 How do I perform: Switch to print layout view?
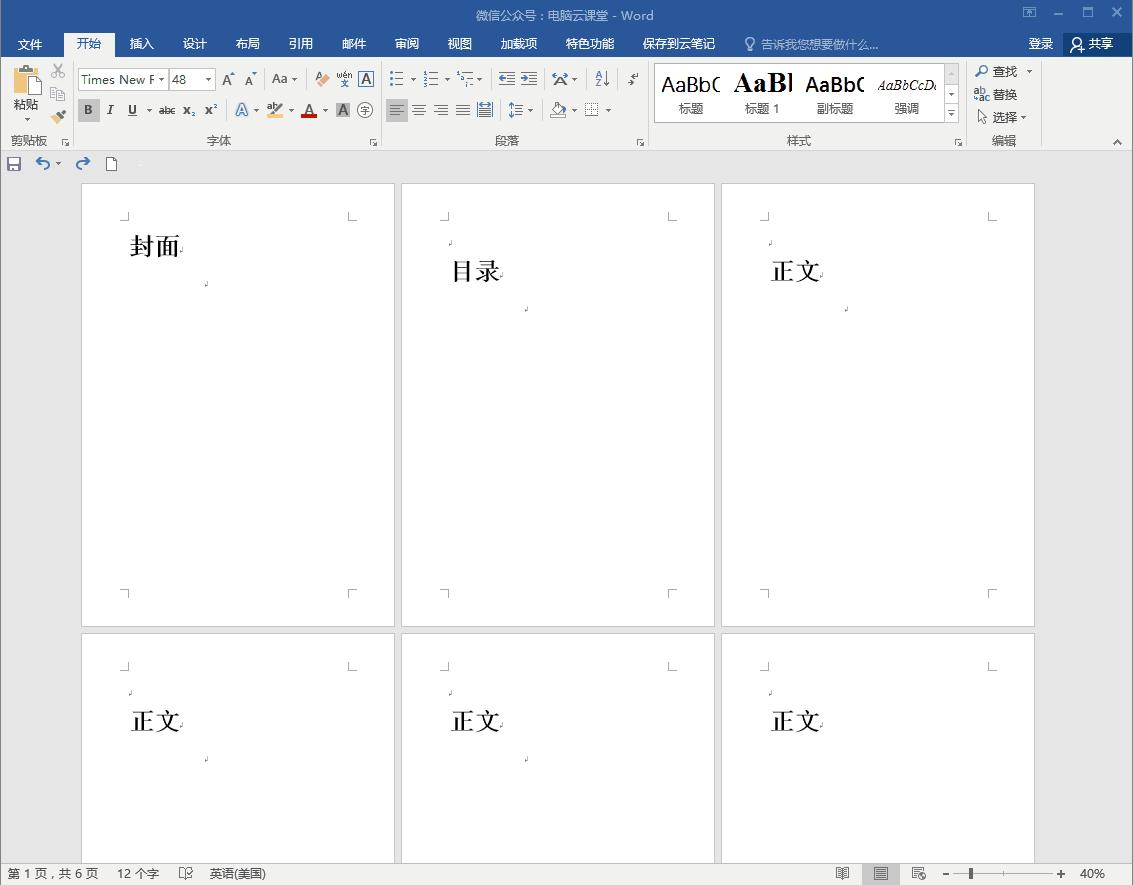point(881,873)
